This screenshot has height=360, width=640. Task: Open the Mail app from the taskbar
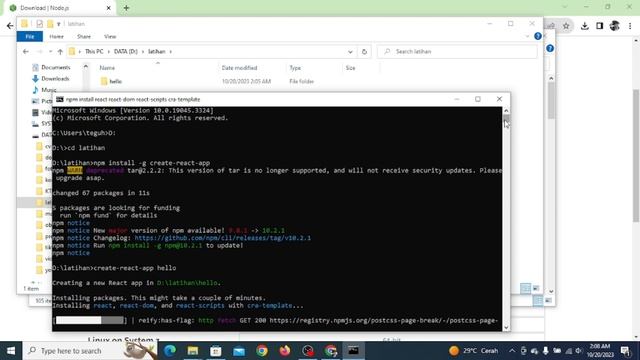coord(239,351)
